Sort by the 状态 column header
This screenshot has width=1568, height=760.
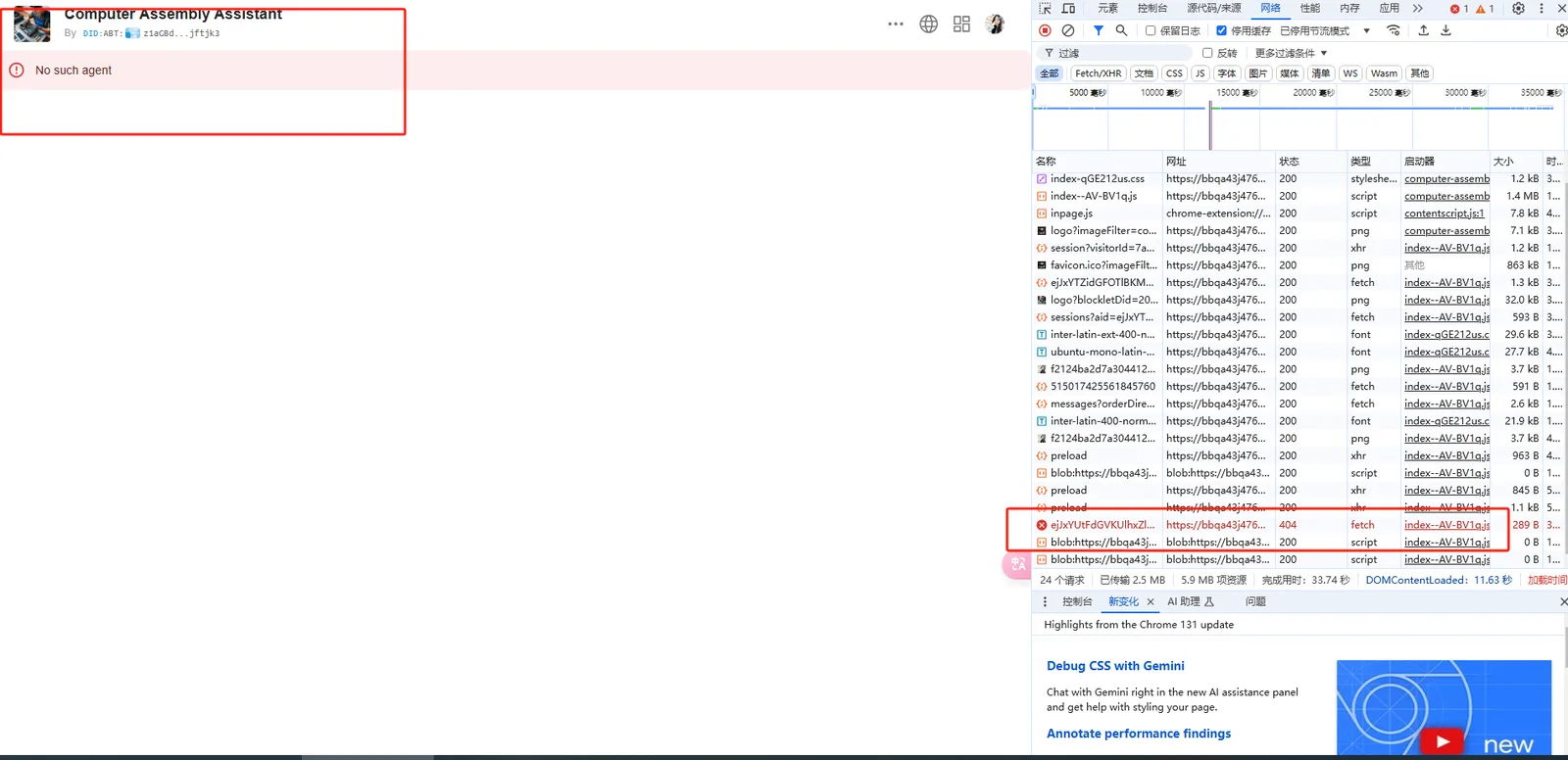pyautogui.click(x=1310, y=162)
